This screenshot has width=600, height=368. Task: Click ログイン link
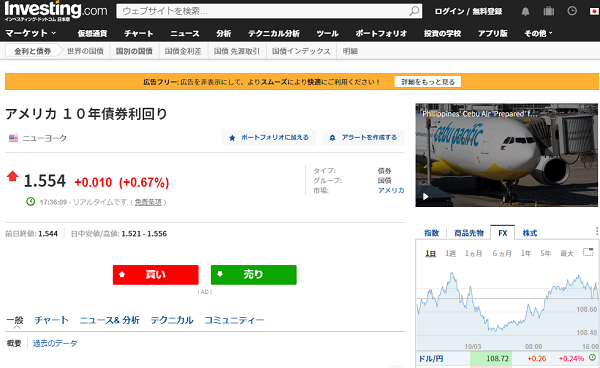click(449, 11)
